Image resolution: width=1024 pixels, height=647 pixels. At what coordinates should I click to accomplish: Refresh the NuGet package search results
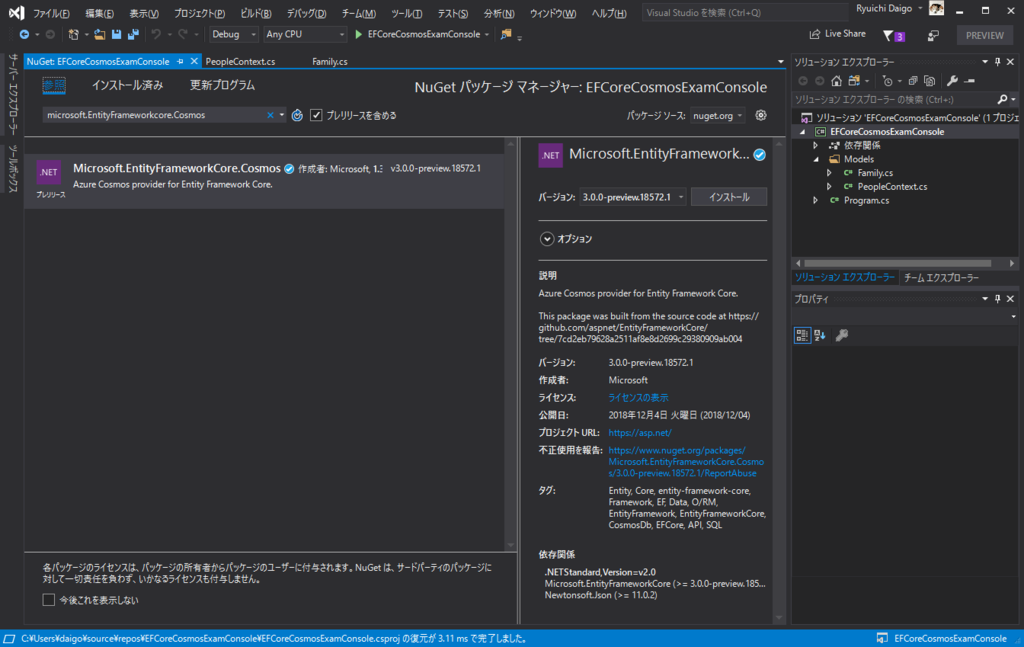click(x=297, y=116)
